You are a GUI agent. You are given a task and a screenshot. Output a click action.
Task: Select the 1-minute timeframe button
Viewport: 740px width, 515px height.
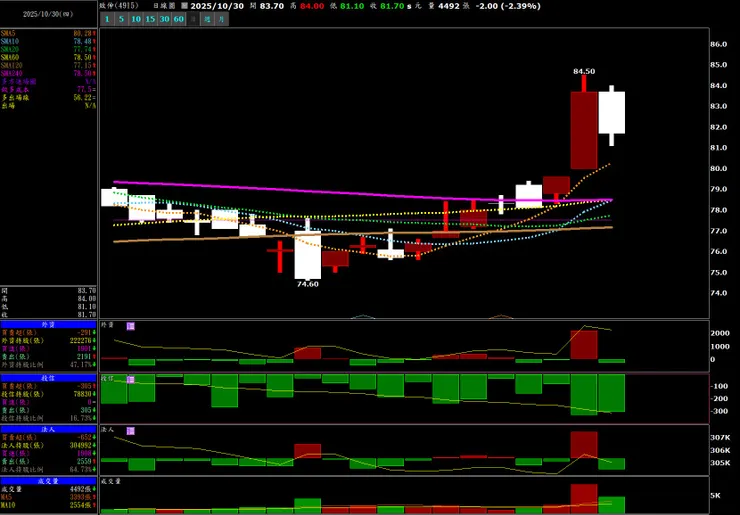pyautogui.click(x=107, y=19)
